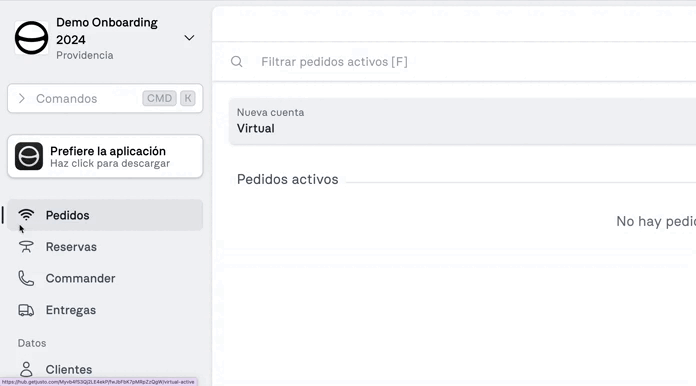
Task: Click the delivery truck Entregas icon
Action: click(26, 310)
